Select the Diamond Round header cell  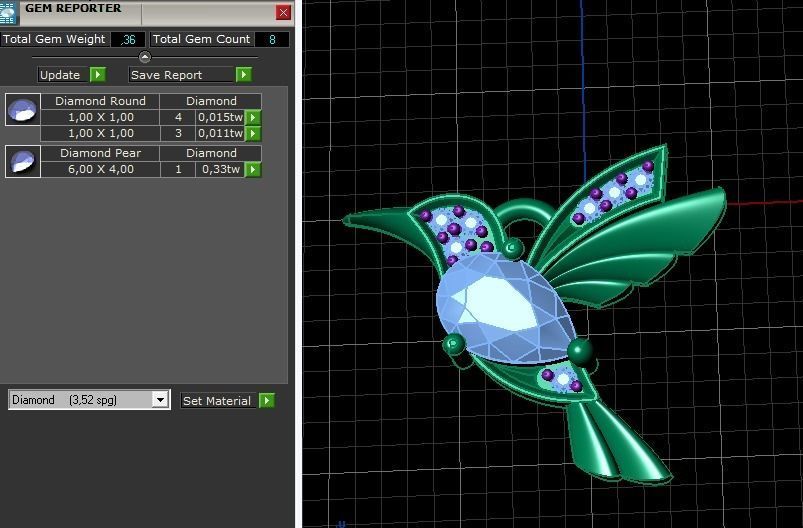coord(100,101)
